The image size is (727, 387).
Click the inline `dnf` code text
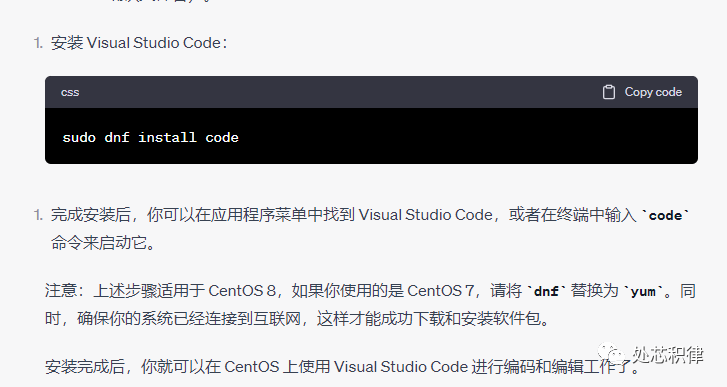547,292
